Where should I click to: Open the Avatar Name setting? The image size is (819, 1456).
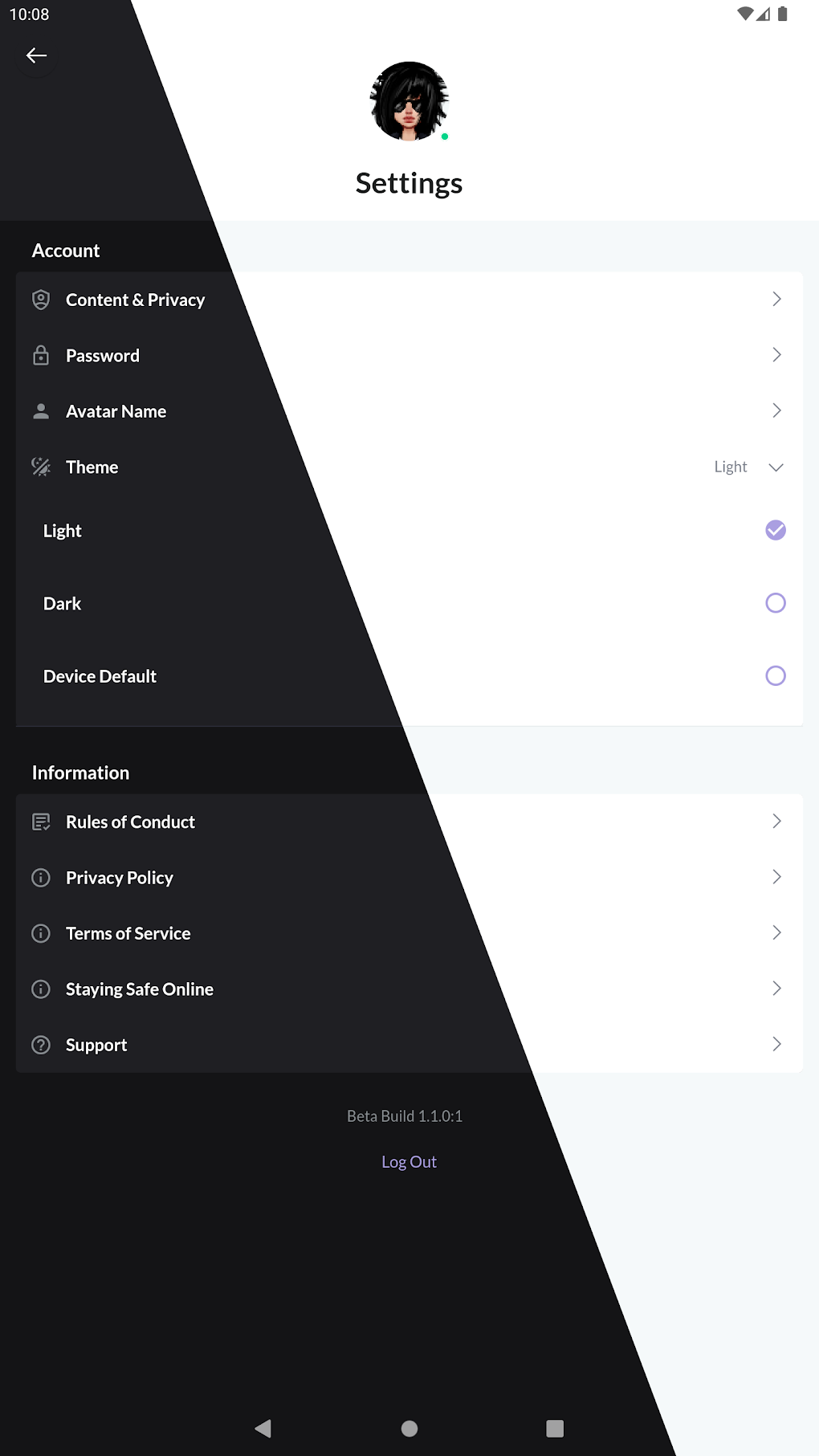coord(116,411)
